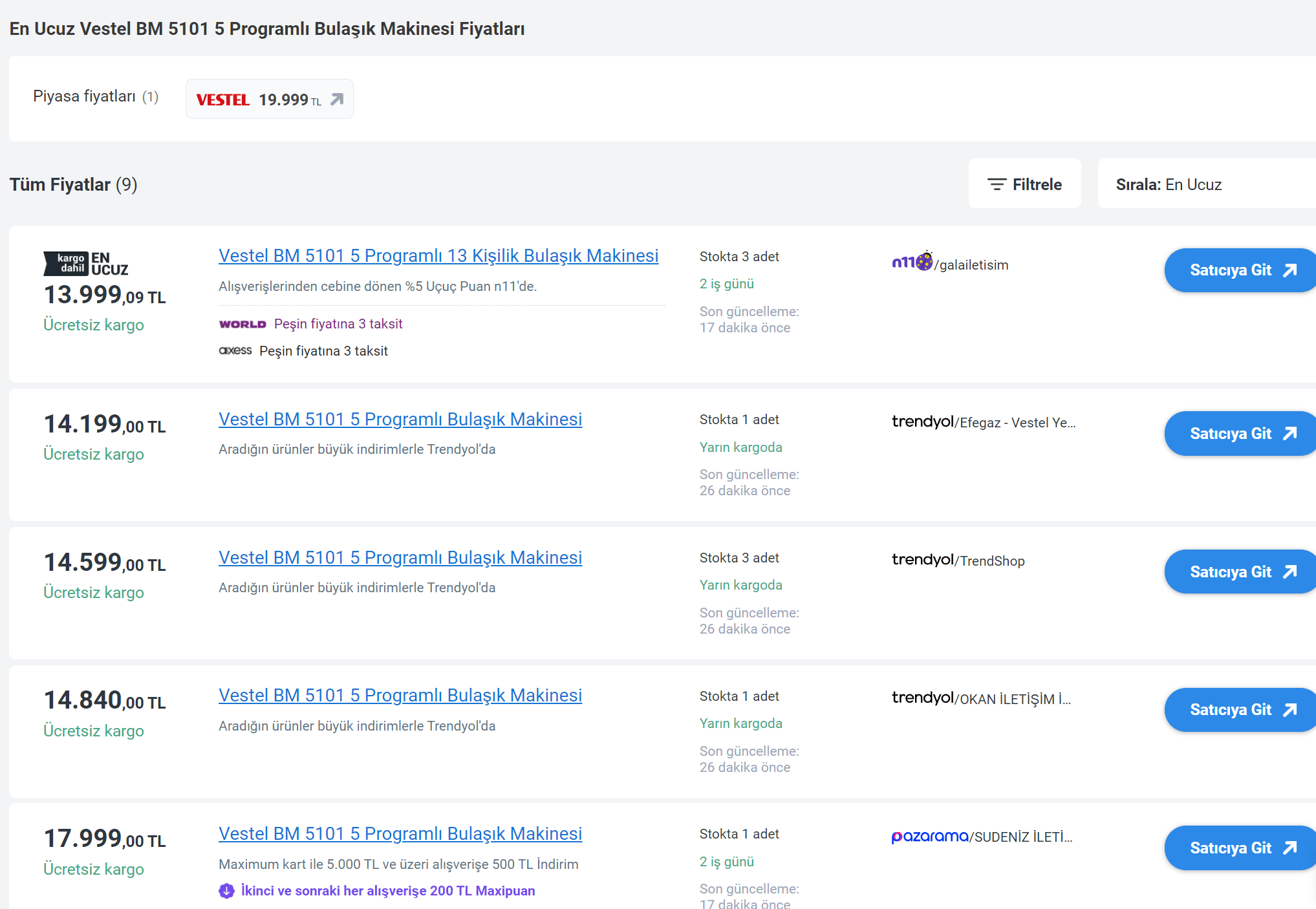
Task: Click the 14.840,00 TL price
Action: 105,701
